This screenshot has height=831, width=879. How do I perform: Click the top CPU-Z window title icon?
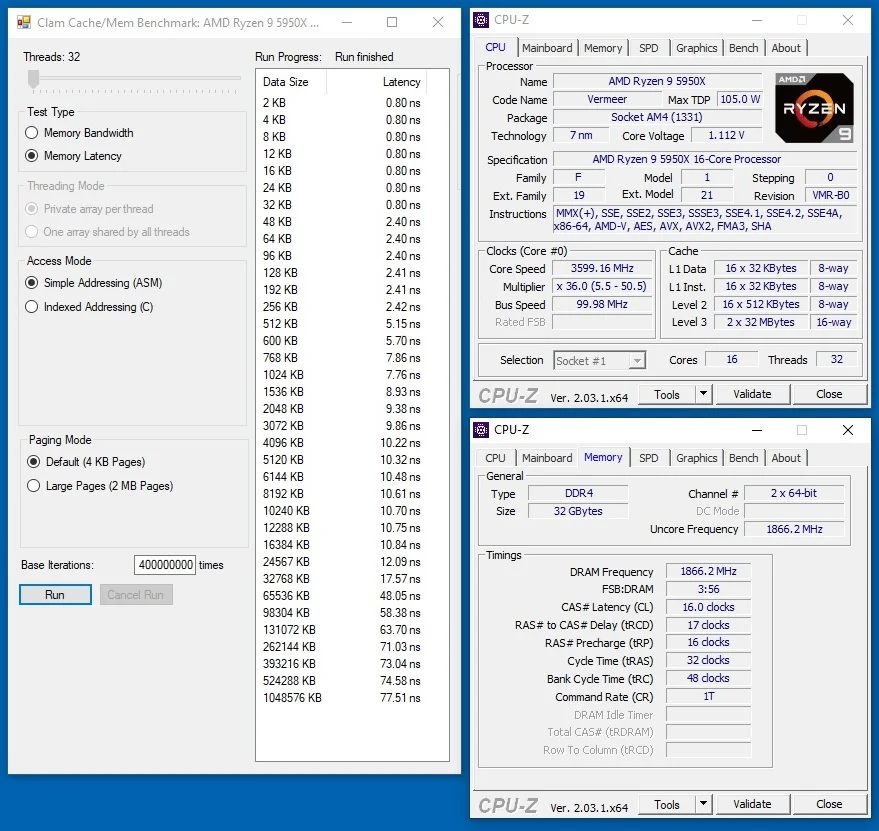point(481,20)
